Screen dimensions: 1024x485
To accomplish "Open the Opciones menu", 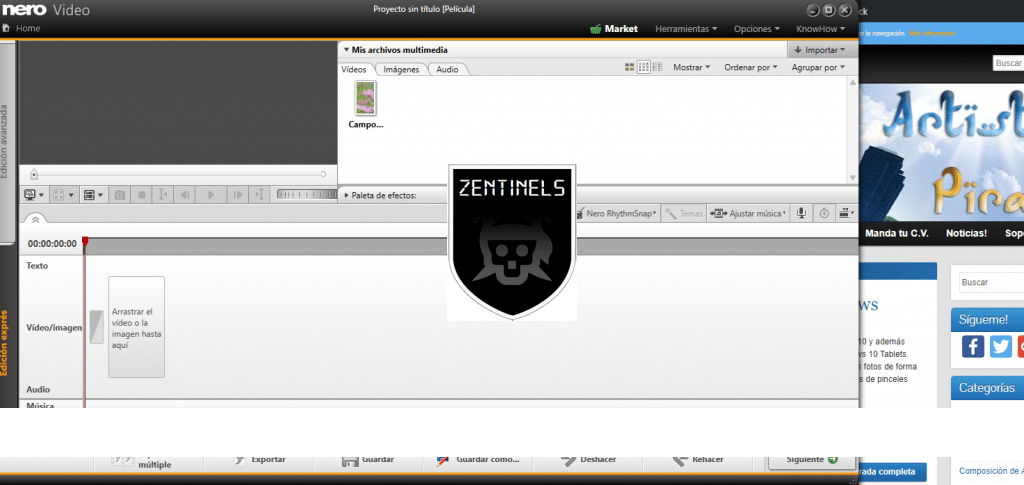I will (757, 29).
